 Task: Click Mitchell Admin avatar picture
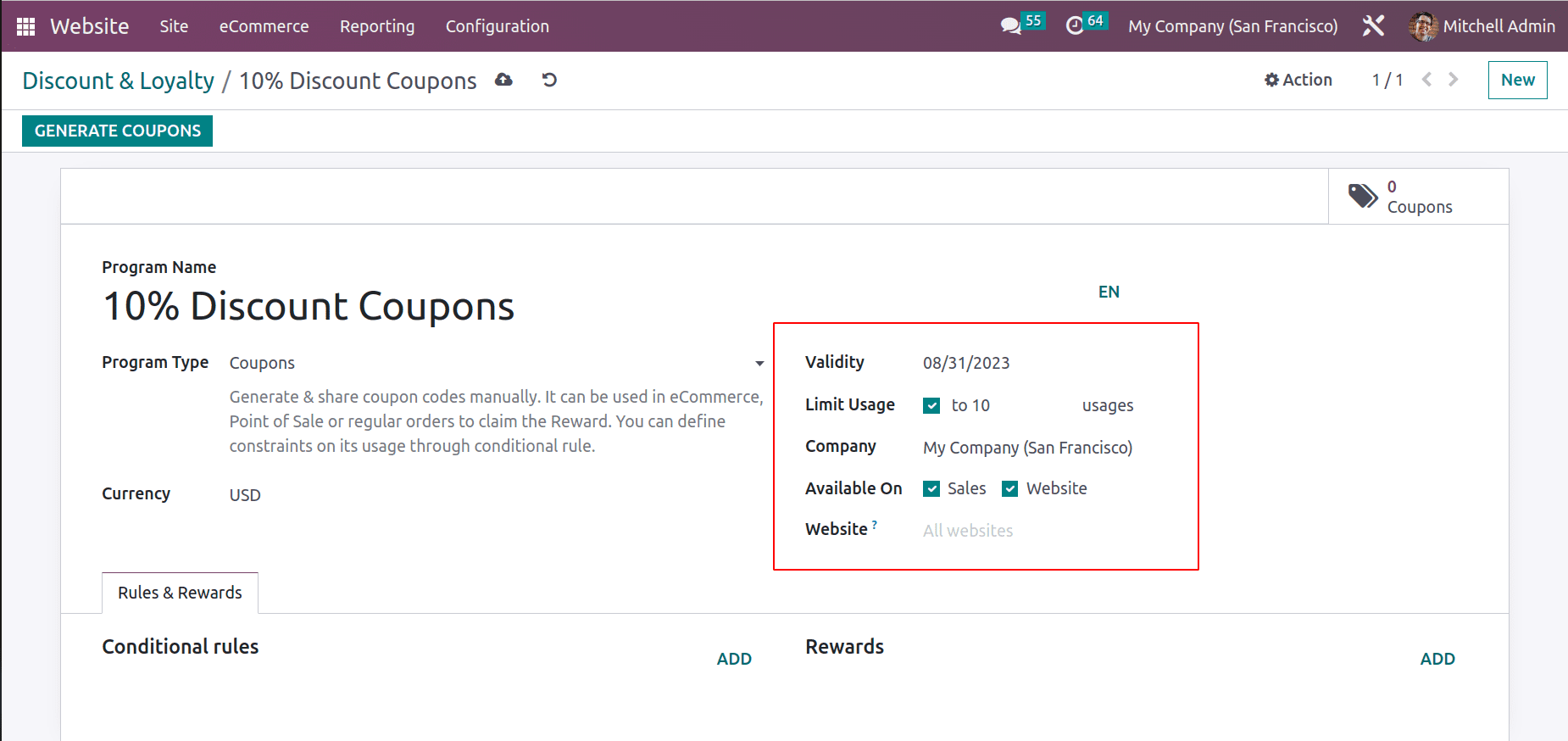[x=1423, y=26]
